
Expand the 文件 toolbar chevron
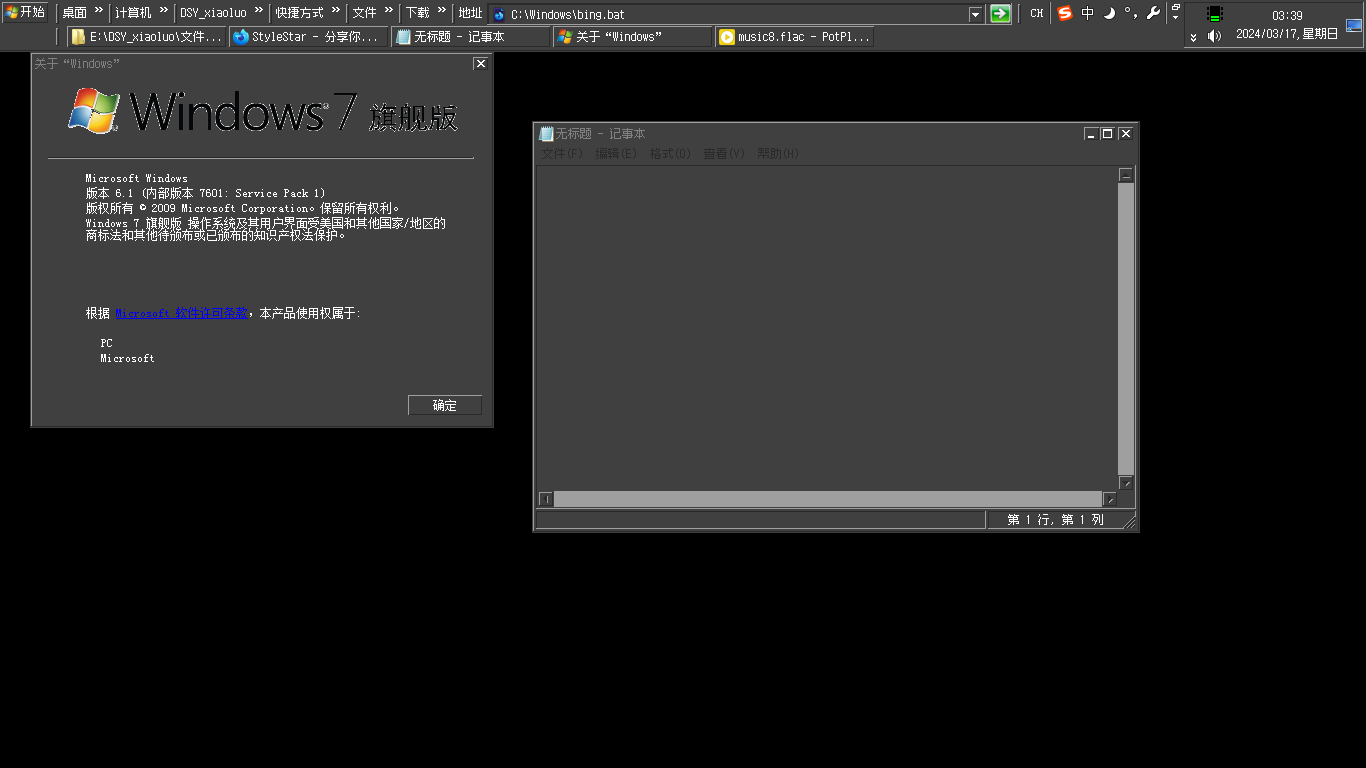coord(389,11)
